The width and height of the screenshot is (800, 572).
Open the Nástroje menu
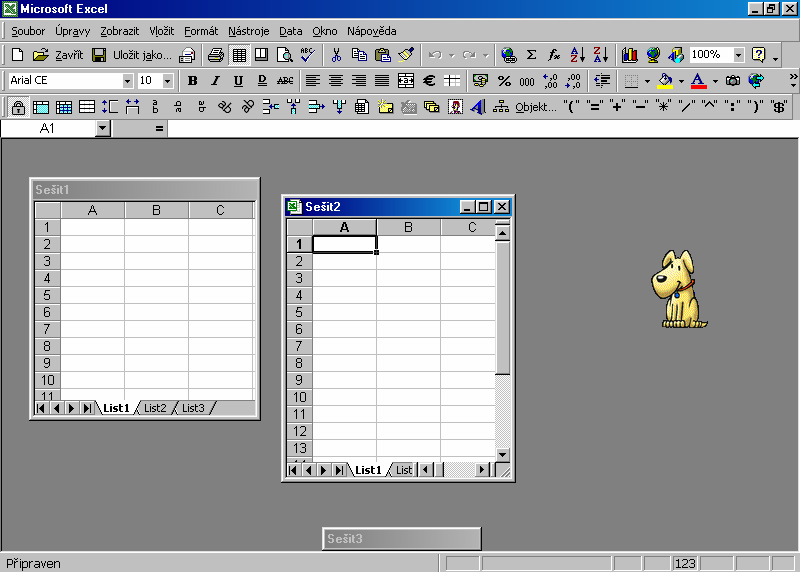[x=248, y=31]
